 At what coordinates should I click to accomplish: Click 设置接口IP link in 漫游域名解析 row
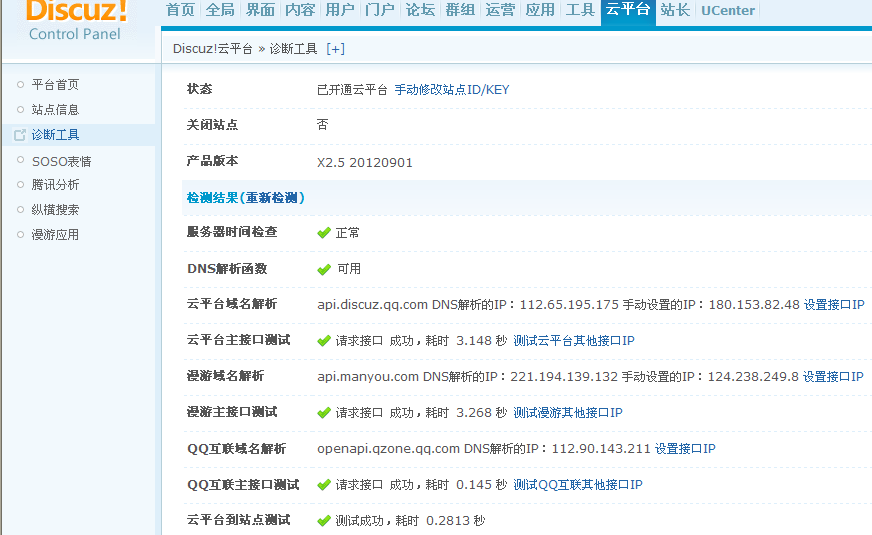click(x=833, y=377)
